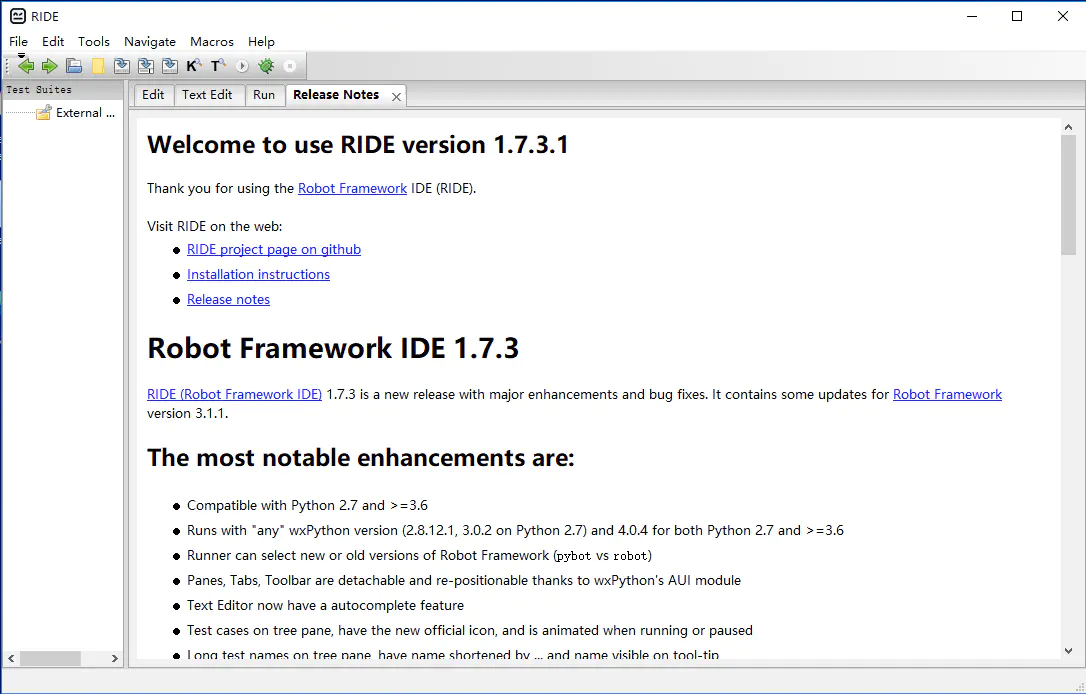Image resolution: width=1086 pixels, height=694 pixels.
Task: Click the green bug debug icon
Action: pos(266,66)
